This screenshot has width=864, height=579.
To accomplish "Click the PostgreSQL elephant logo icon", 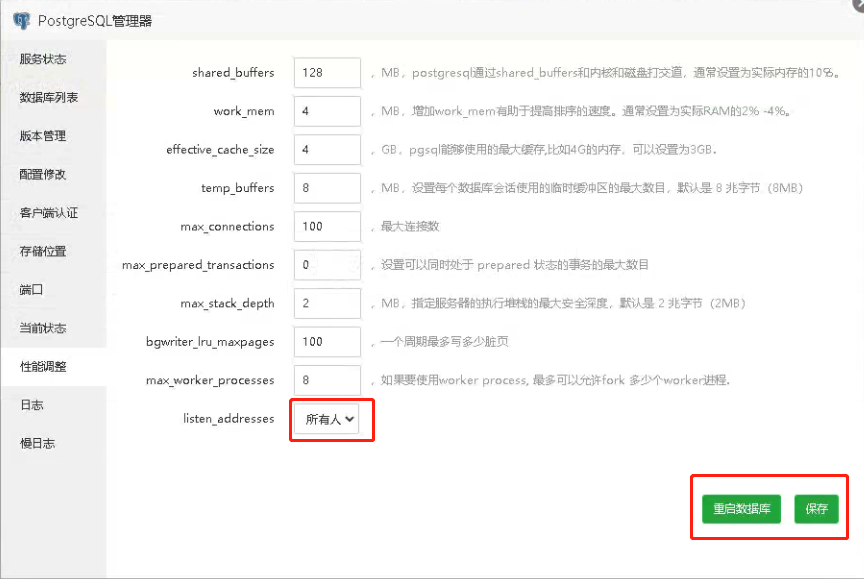I will (x=21, y=21).
